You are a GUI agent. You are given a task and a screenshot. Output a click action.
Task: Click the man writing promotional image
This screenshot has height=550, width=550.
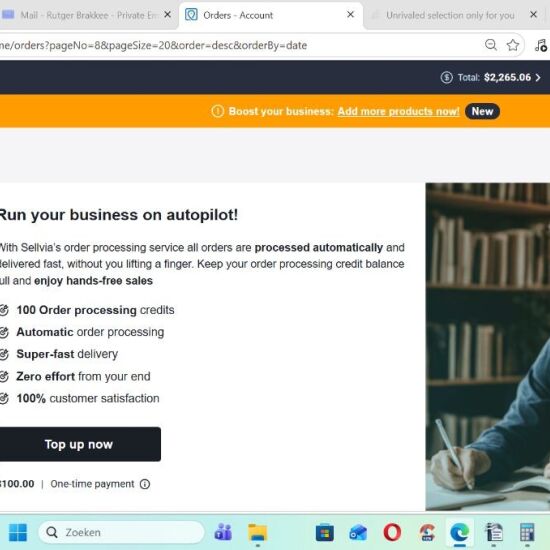click(x=488, y=347)
